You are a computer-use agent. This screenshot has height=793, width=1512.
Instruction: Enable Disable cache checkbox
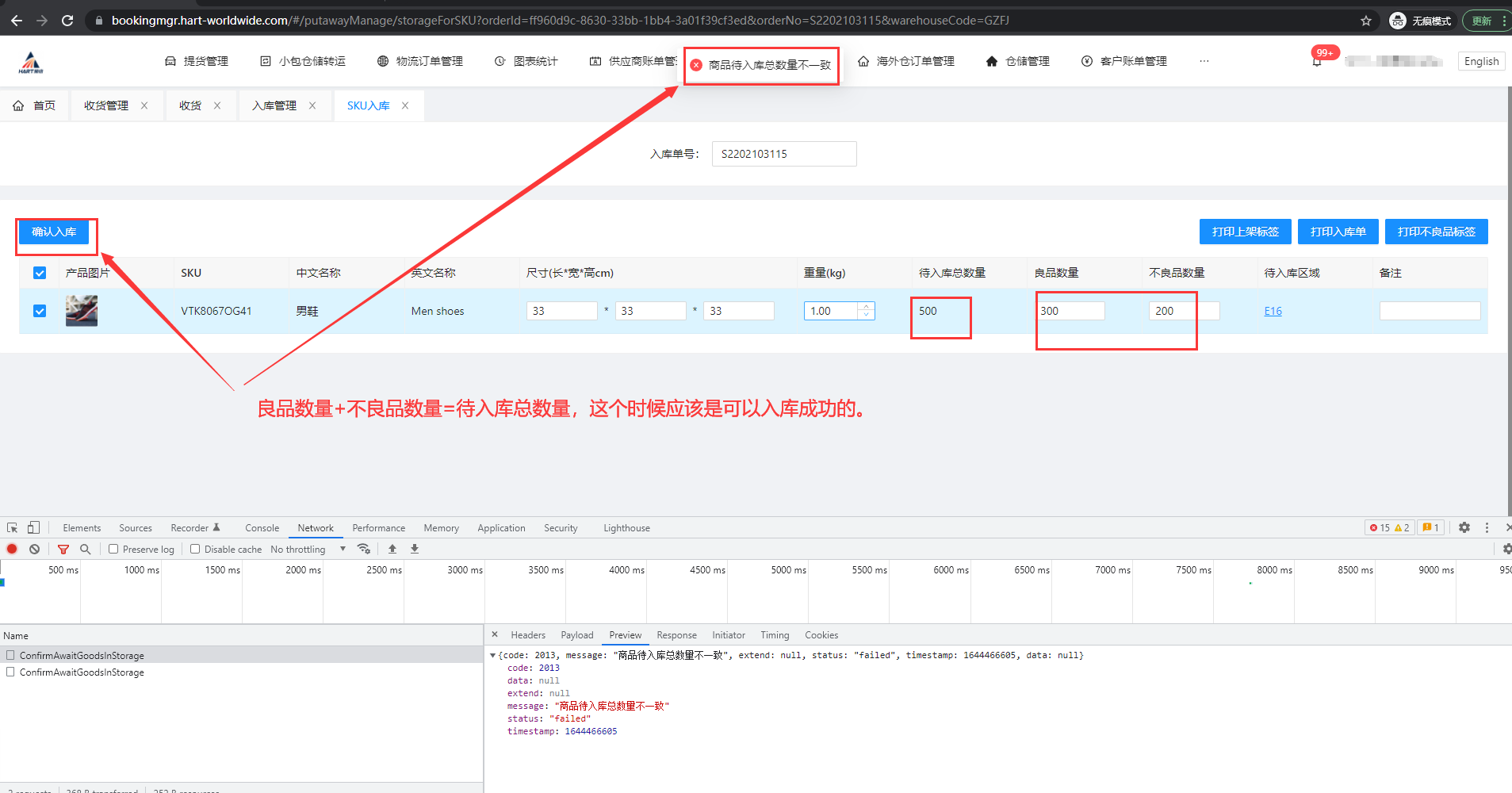pyautogui.click(x=195, y=549)
